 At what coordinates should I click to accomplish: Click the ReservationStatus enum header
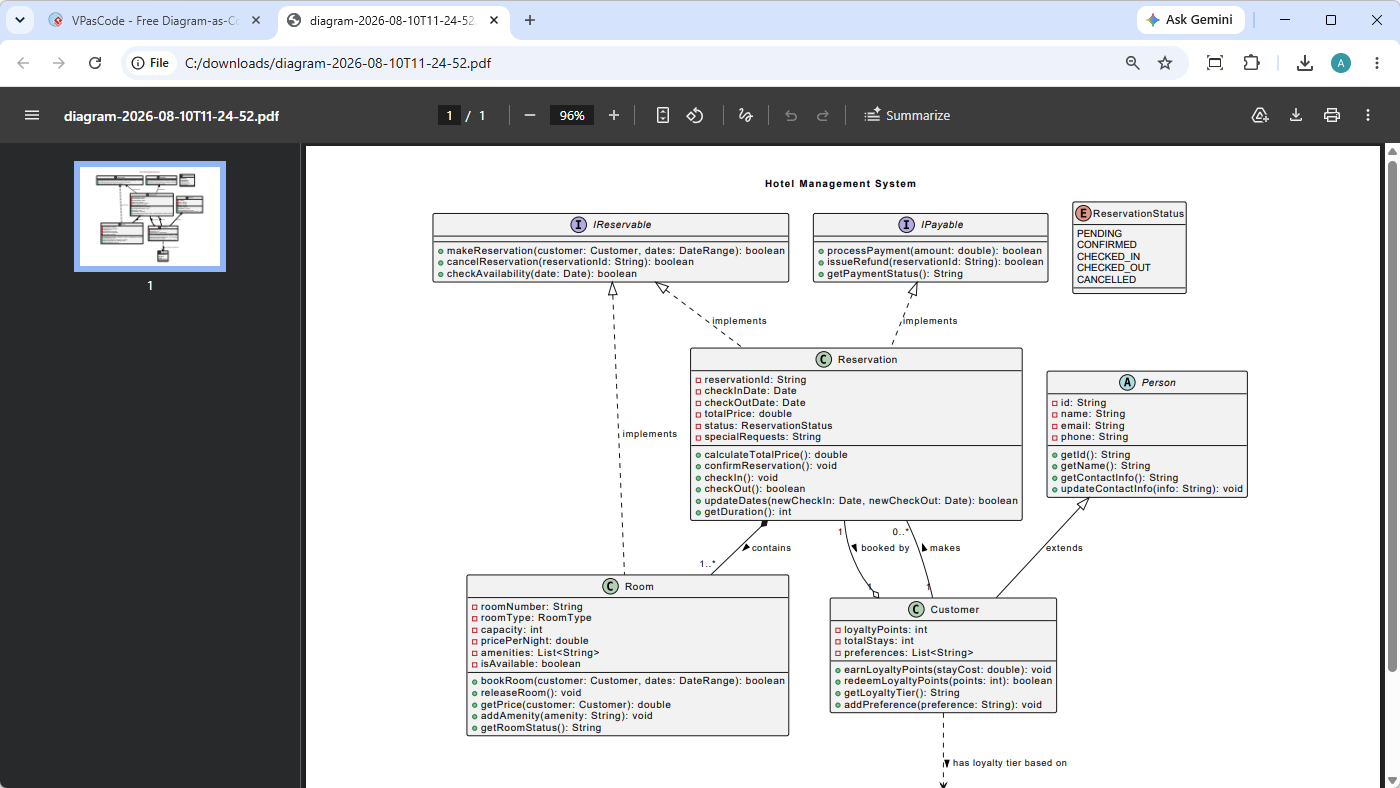tap(1129, 213)
